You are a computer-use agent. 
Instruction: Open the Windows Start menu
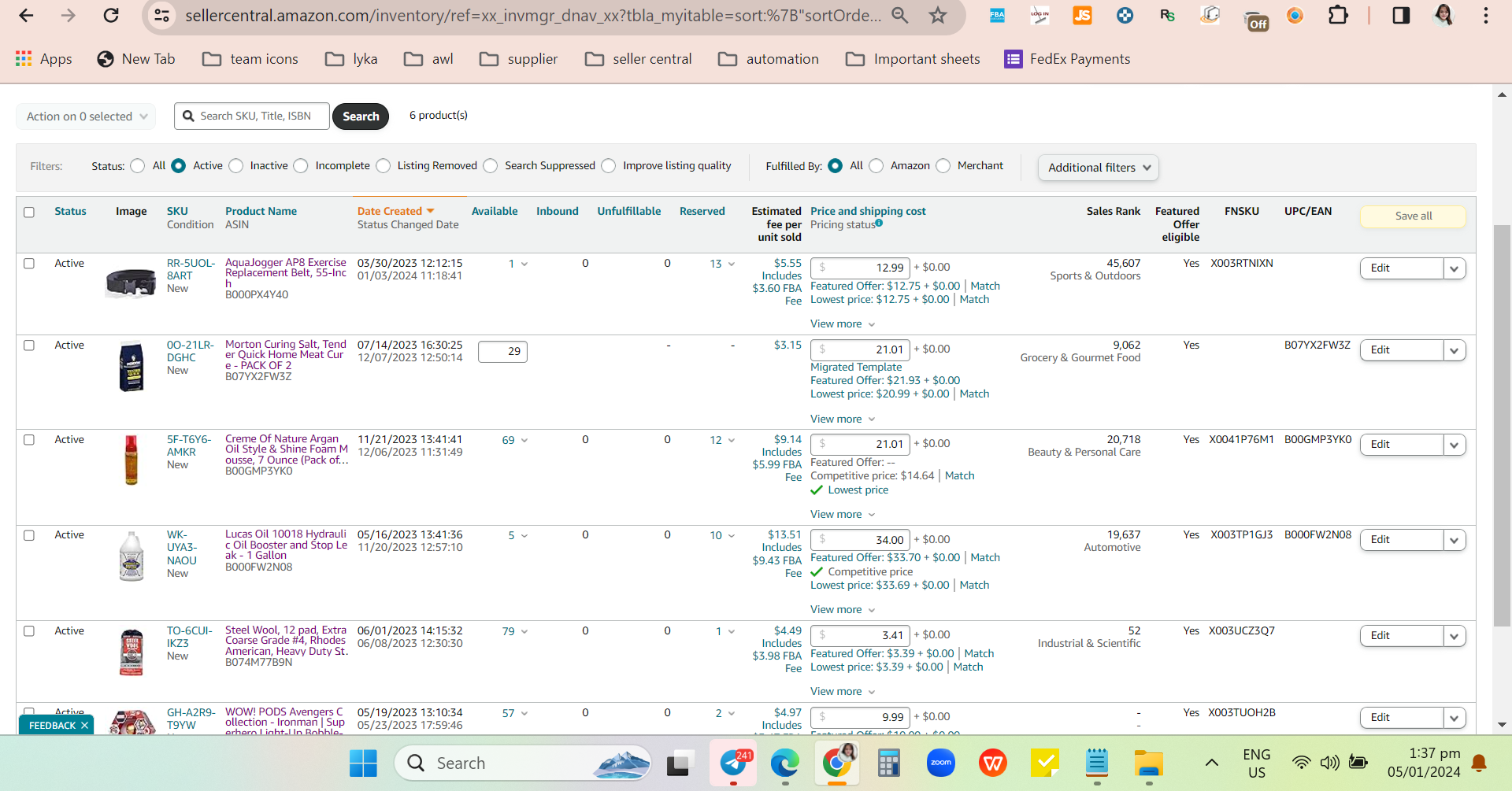[x=363, y=763]
